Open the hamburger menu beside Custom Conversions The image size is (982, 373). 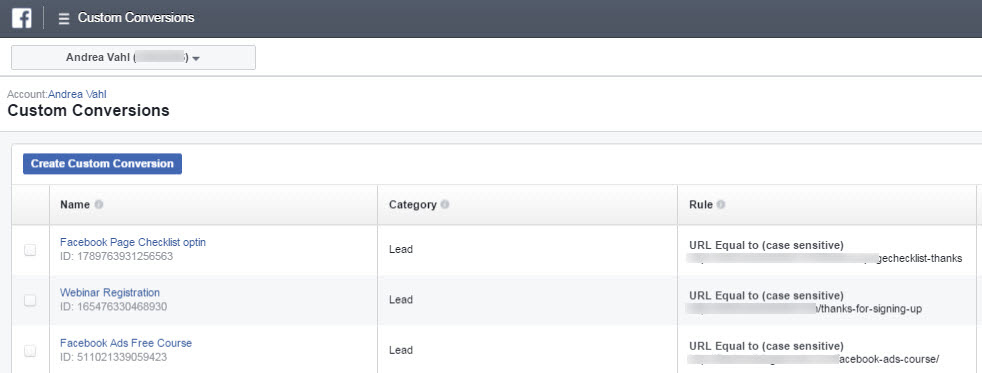tap(63, 19)
